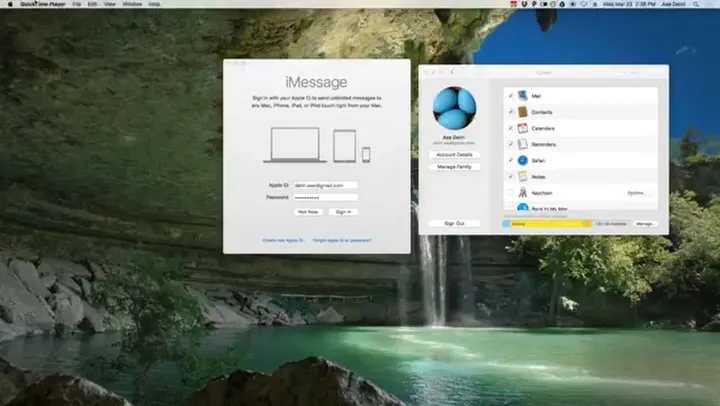Open the Edit menu
The height and width of the screenshot is (406, 720).
click(92, 4)
